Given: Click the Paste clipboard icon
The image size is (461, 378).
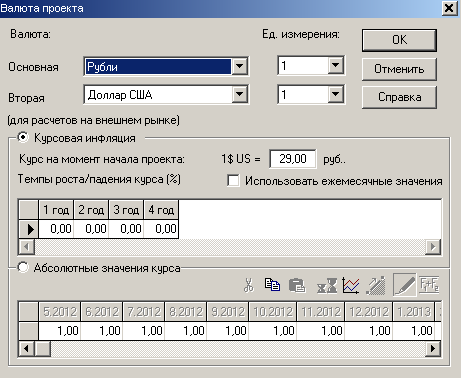Looking at the screenshot, I should click(296, 285).
